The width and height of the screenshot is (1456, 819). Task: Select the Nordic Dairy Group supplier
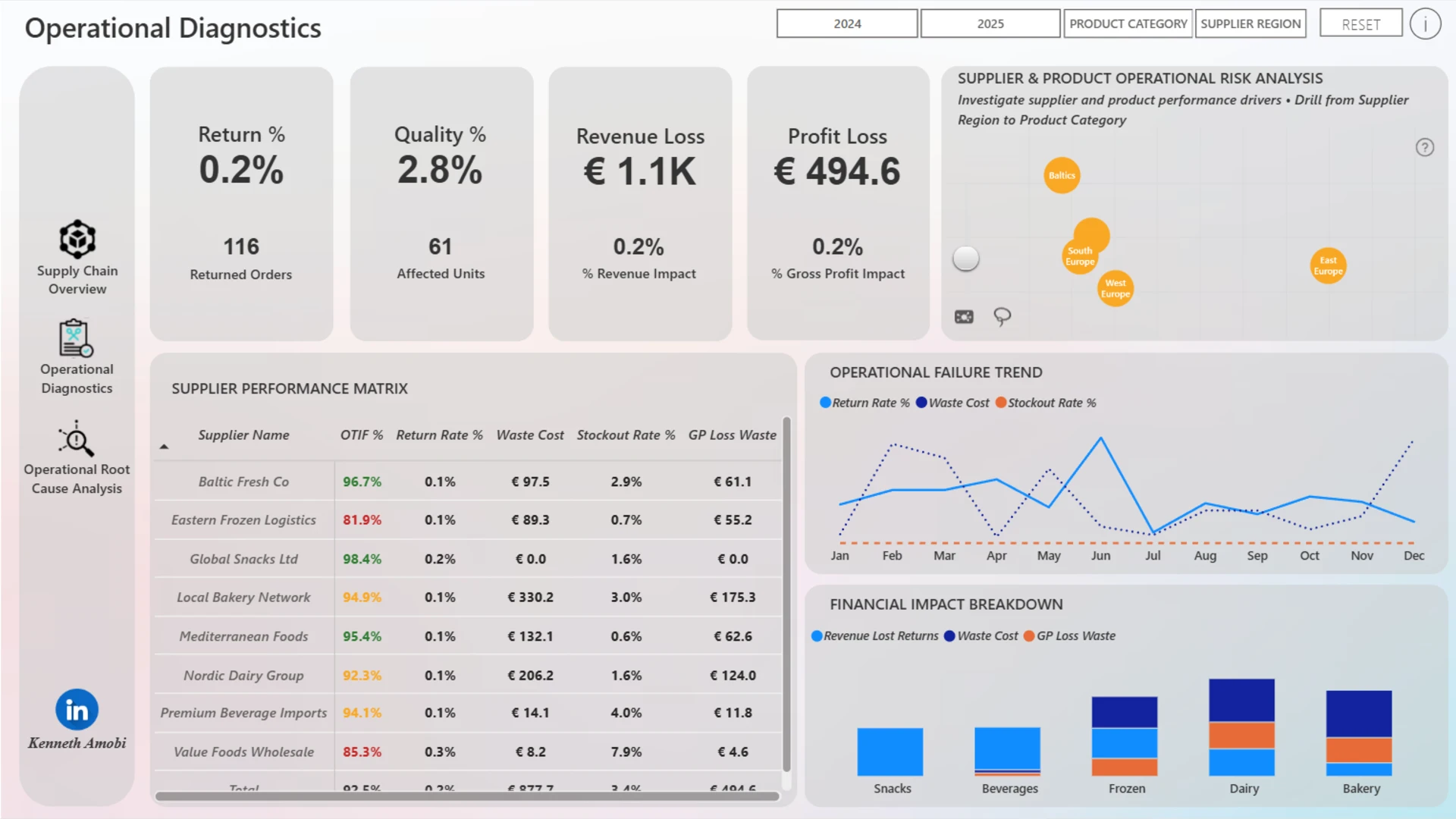[243, 675]
